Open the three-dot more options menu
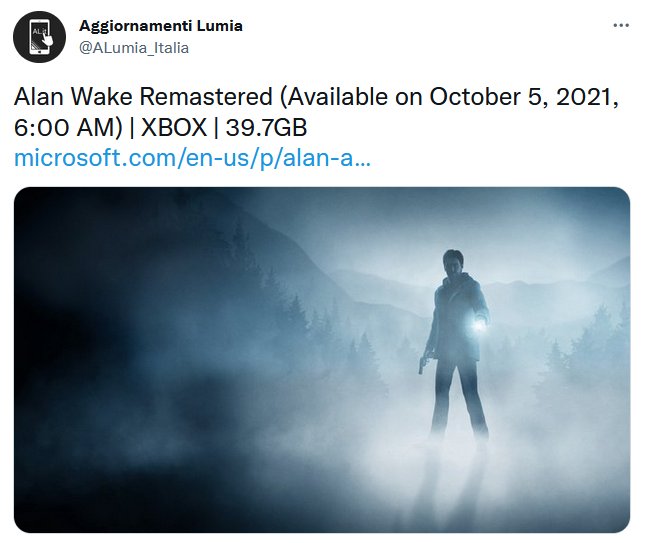 tap(621, 26)
